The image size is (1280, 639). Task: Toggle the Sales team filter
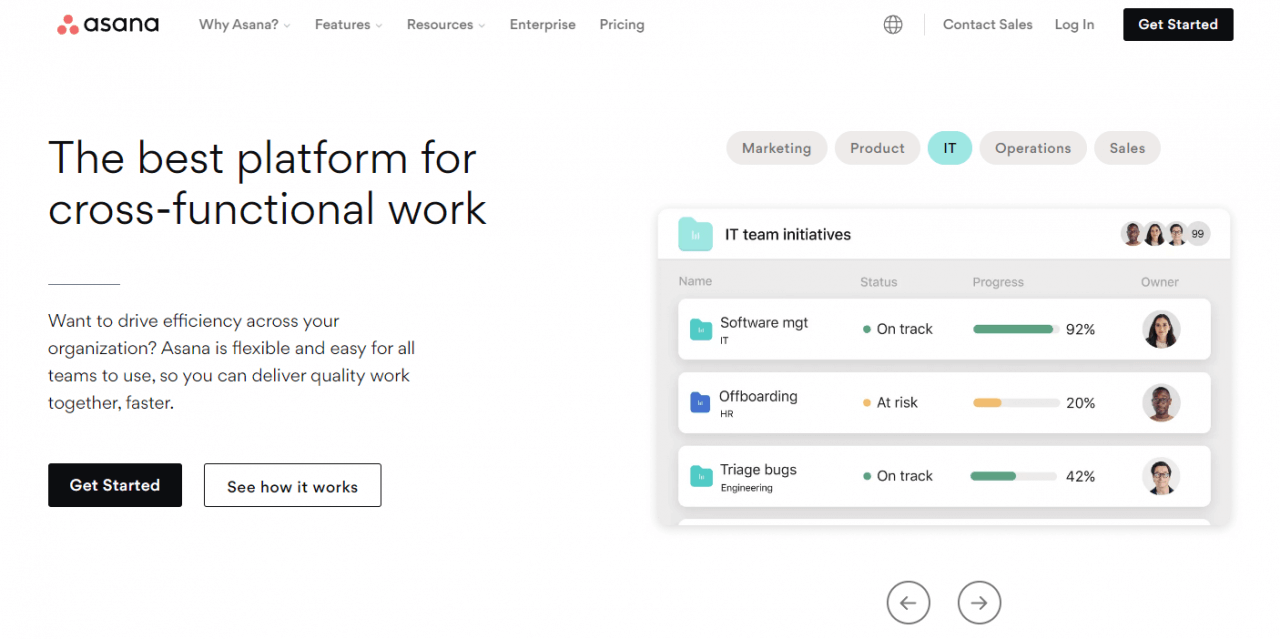1127,147
